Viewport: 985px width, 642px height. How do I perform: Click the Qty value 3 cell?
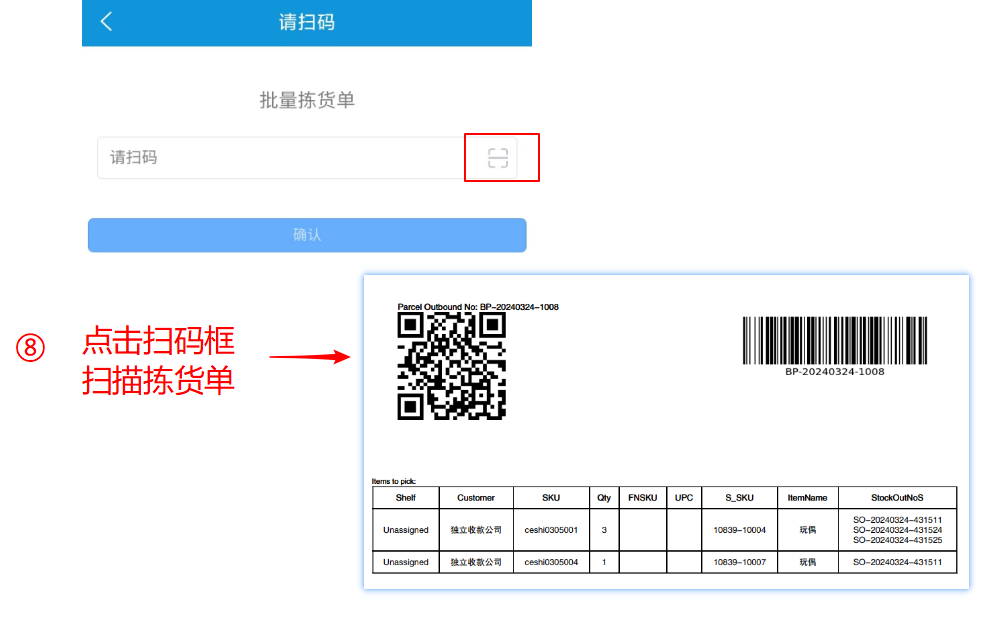[x=604, y=530]
